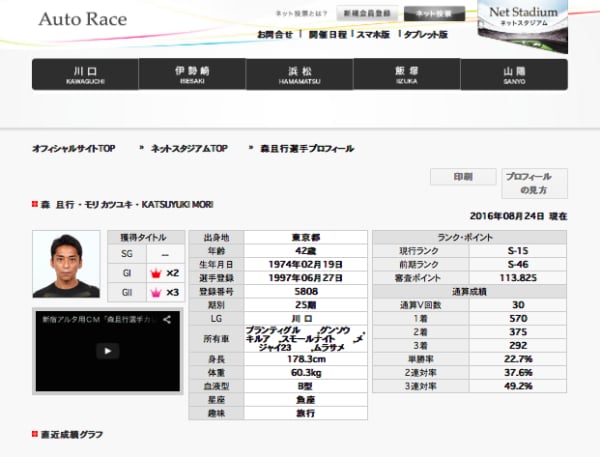
Task: Click 2着 count 375
Action: point(518,332)
